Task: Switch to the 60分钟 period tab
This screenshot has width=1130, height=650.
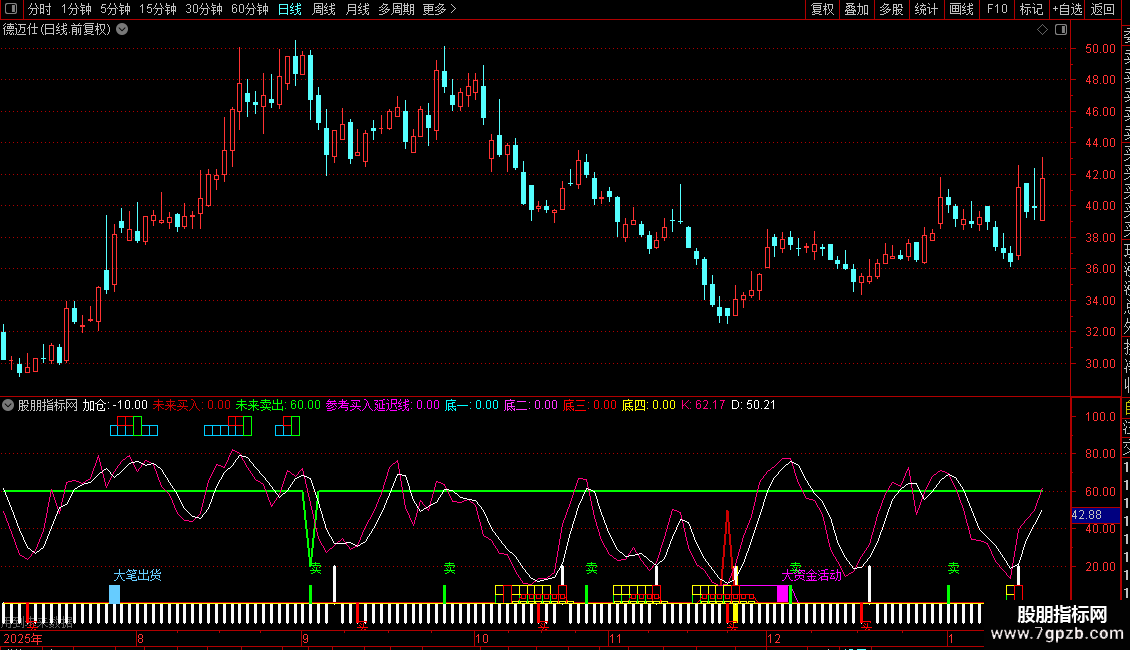Action: point(249,9)
